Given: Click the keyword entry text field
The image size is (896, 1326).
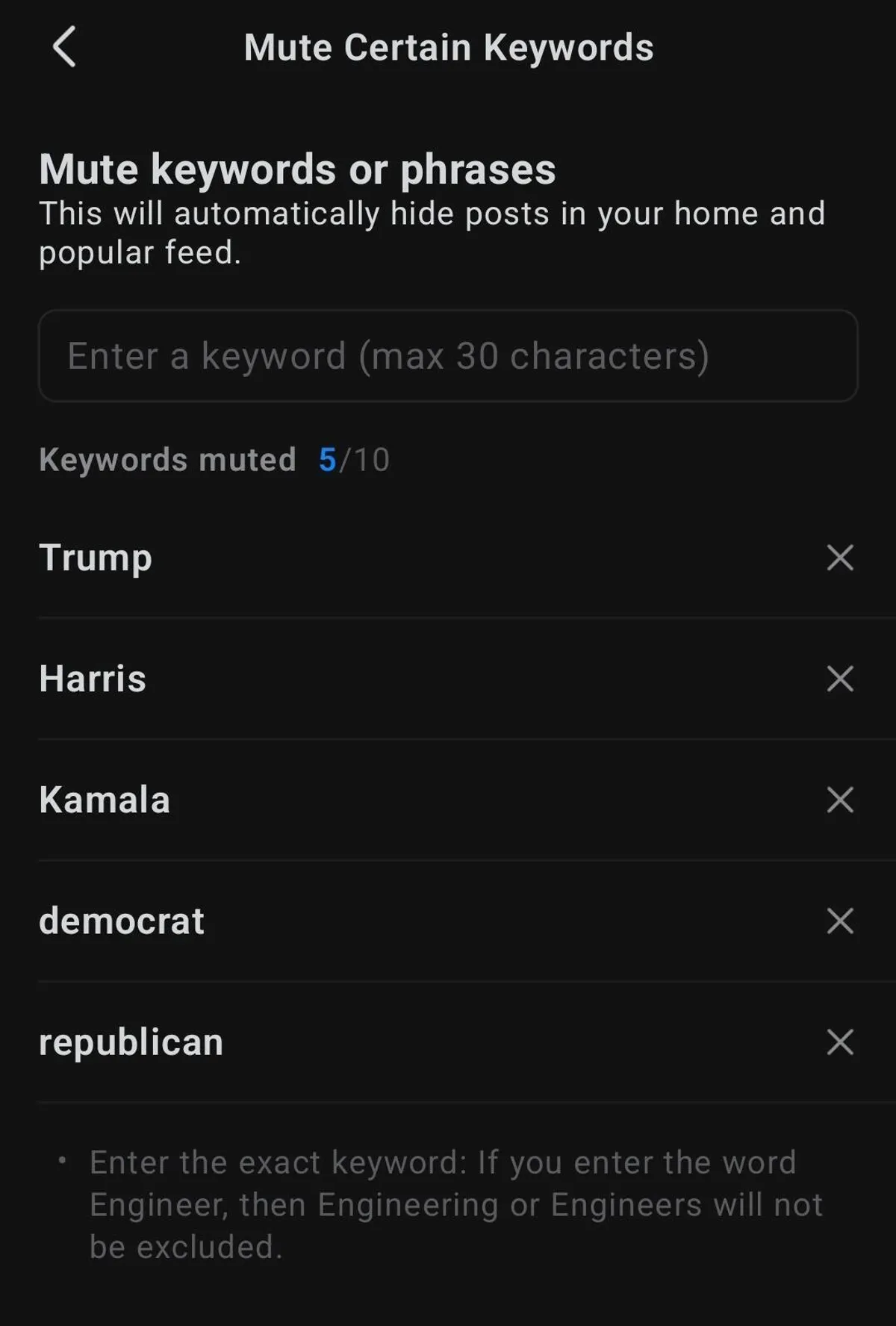Looking at the screenshot, I should [x=448, y=356].
